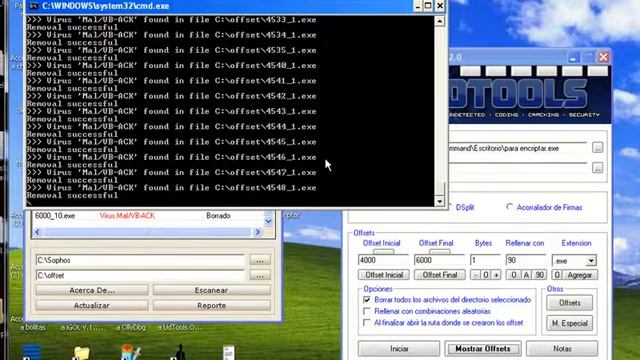Click the Agregar extension button

(580, 275)
